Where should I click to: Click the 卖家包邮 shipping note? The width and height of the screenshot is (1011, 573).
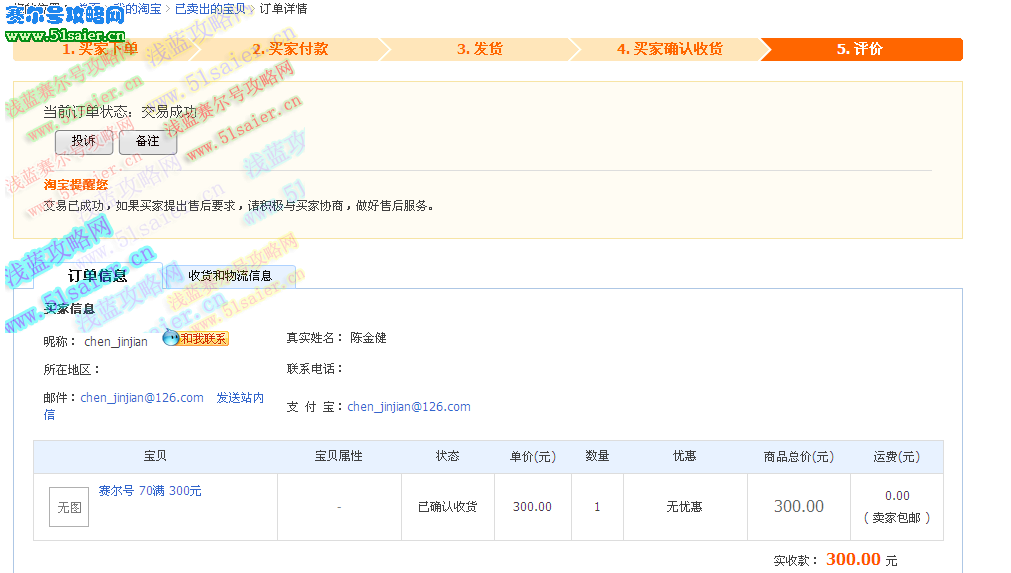tap(896, 518)
